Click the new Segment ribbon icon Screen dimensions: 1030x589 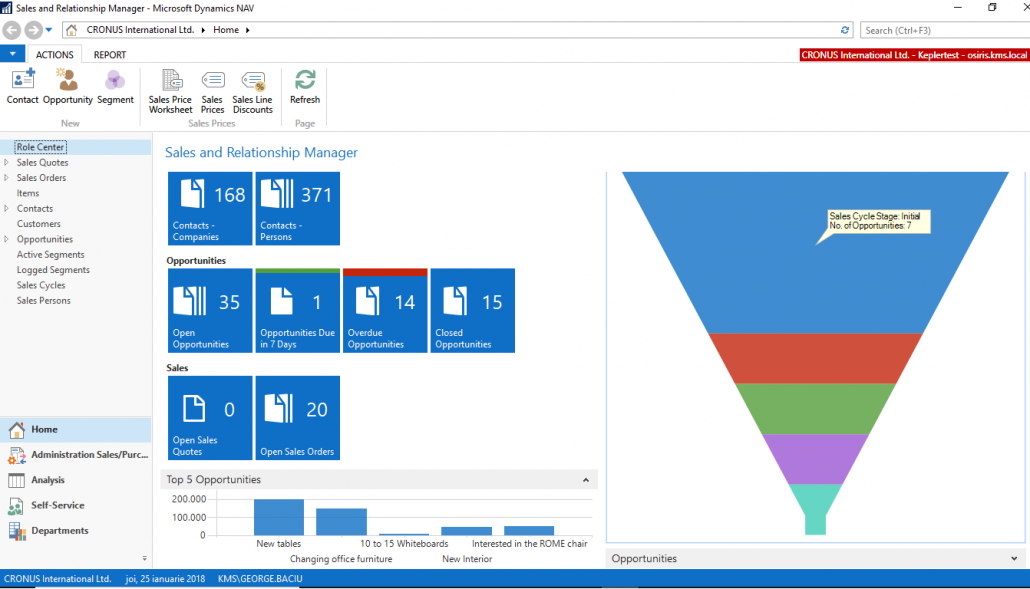pos(115,86)
